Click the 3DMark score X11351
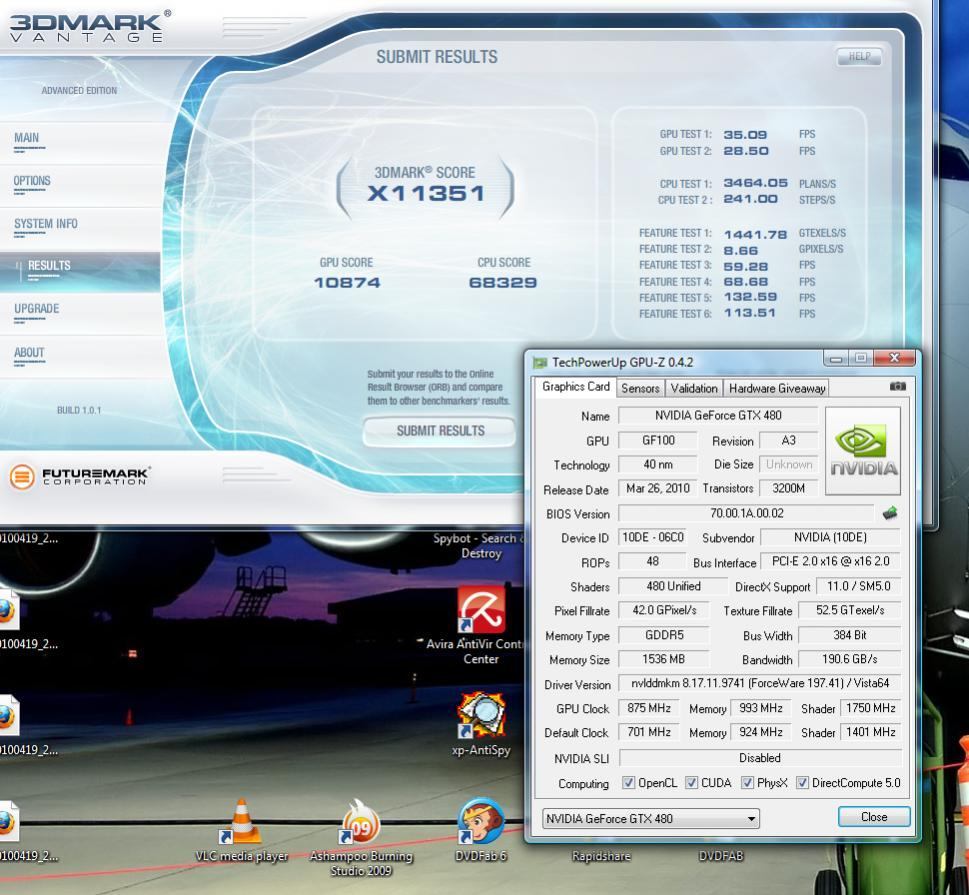The height and width of the screenshot is (895, 969). (x=426, y=193)
